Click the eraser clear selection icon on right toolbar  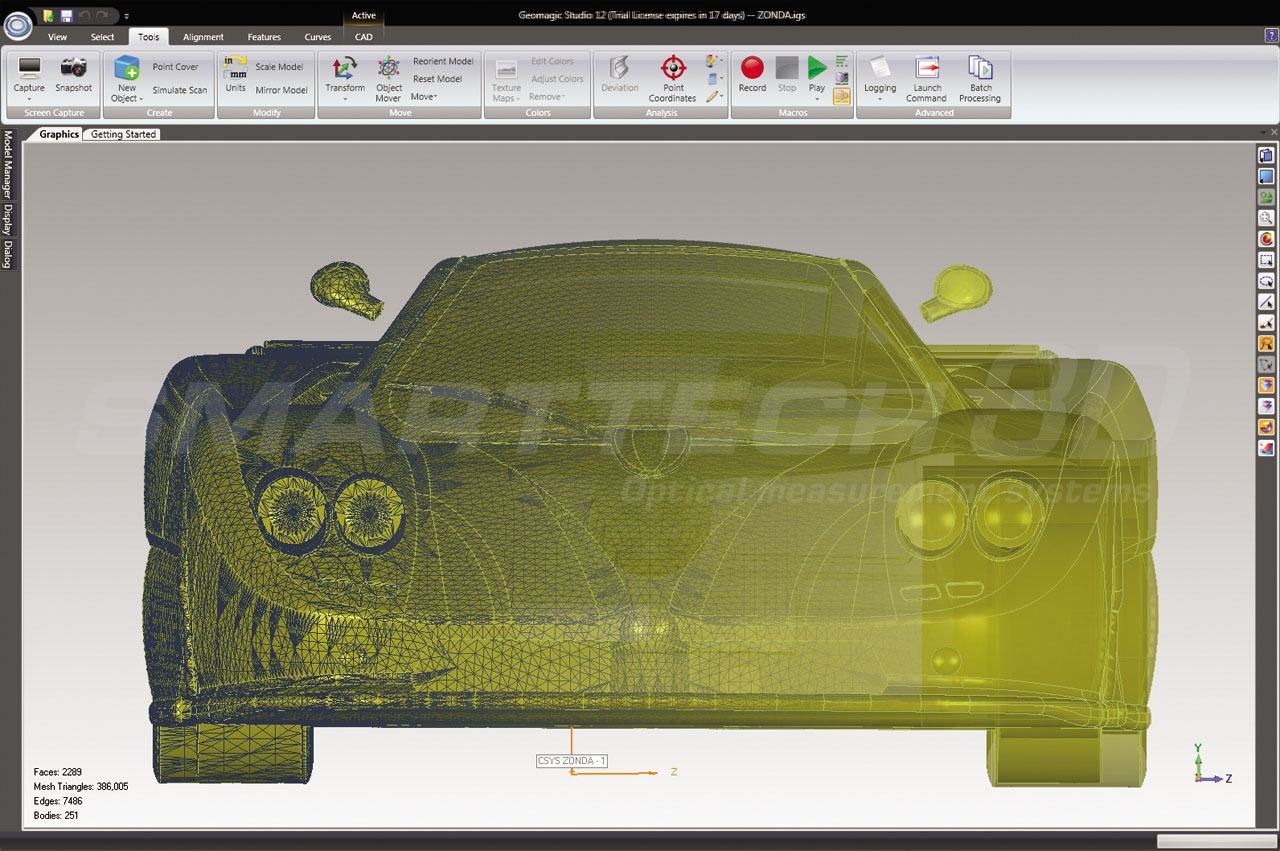1266,448
